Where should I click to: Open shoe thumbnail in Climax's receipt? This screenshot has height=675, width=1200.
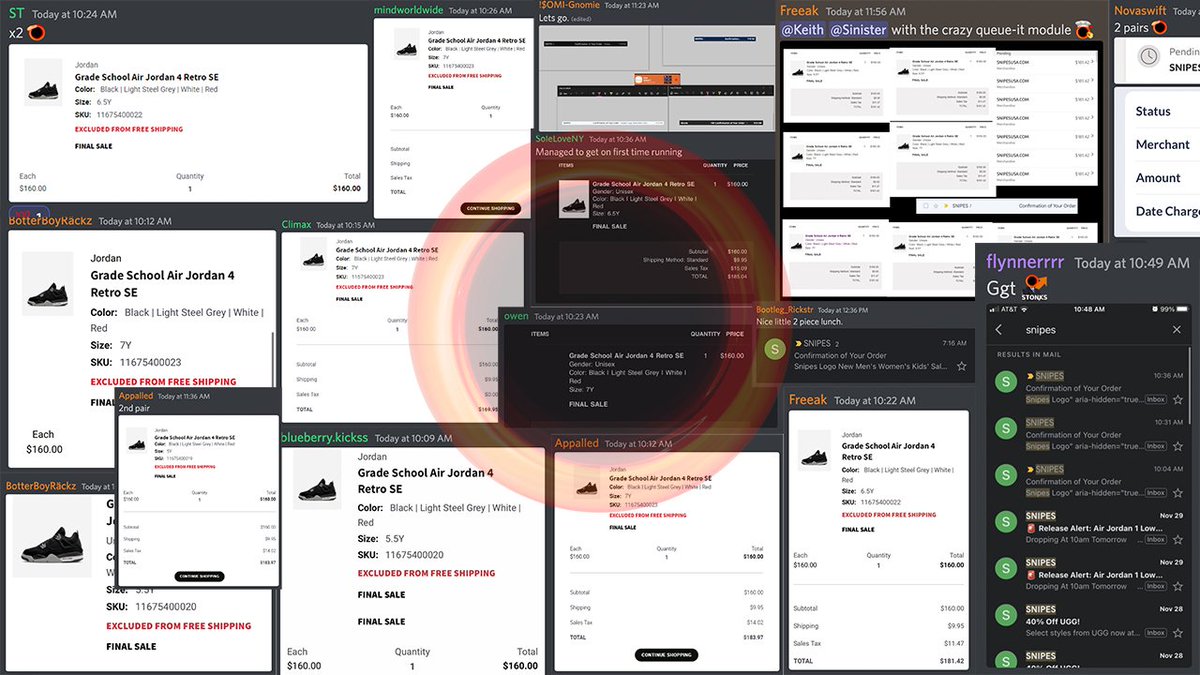313,253
